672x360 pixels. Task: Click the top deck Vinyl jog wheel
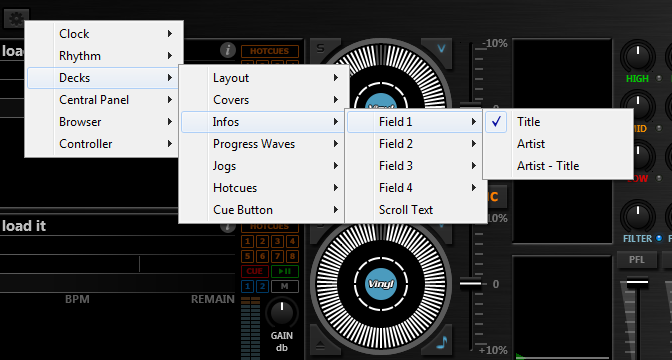pyautogui.click(x=381, y=86)
